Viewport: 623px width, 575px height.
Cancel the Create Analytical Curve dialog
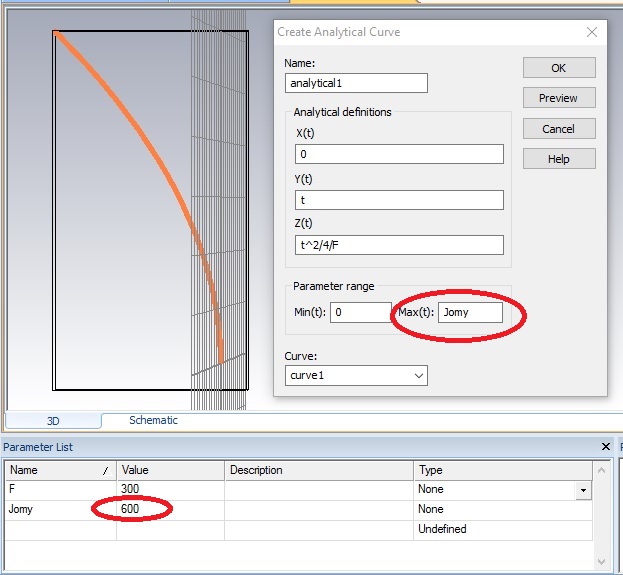click(x=559, y=129)
